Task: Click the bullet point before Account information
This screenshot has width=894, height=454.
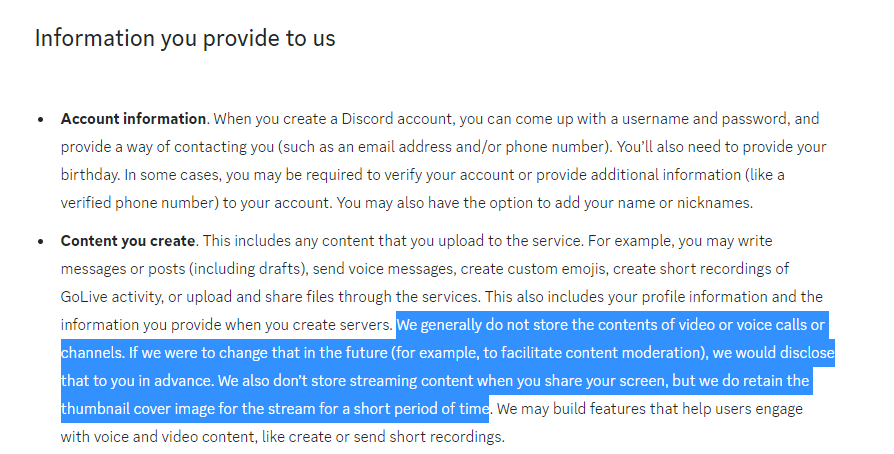Action: point(40,119)
